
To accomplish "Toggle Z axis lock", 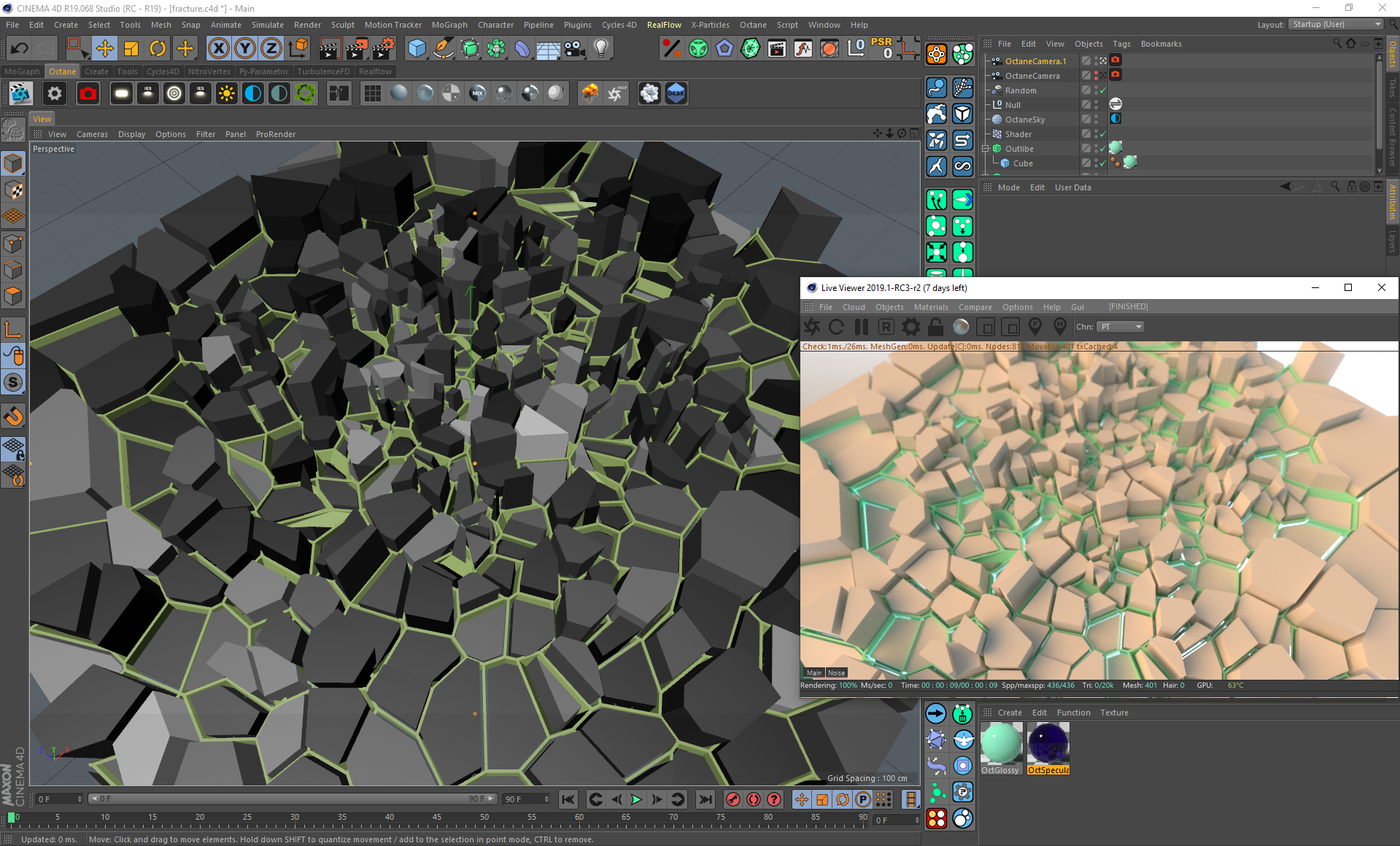I will [271, 49].
